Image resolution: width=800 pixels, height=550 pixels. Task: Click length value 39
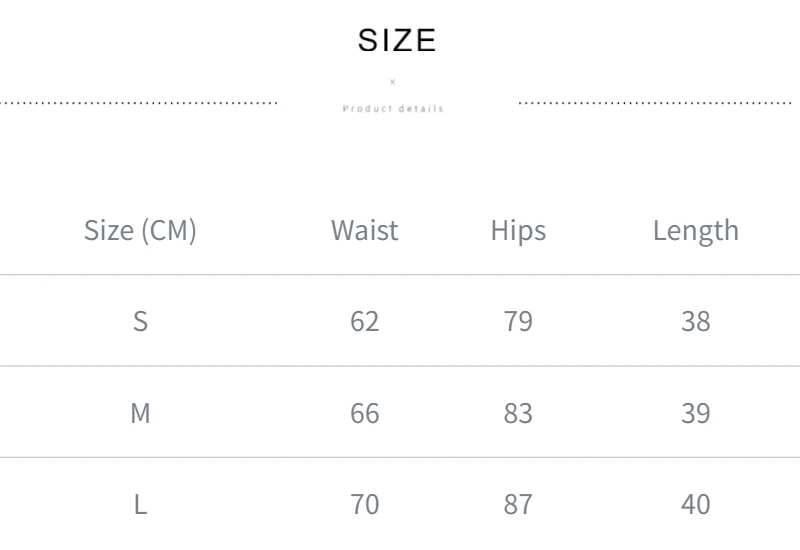695,413
